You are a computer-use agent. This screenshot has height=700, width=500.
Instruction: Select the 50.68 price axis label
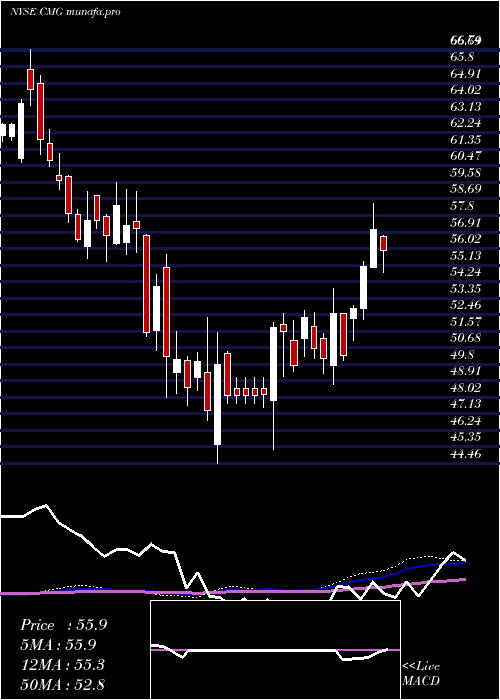(x=466, y=338)
